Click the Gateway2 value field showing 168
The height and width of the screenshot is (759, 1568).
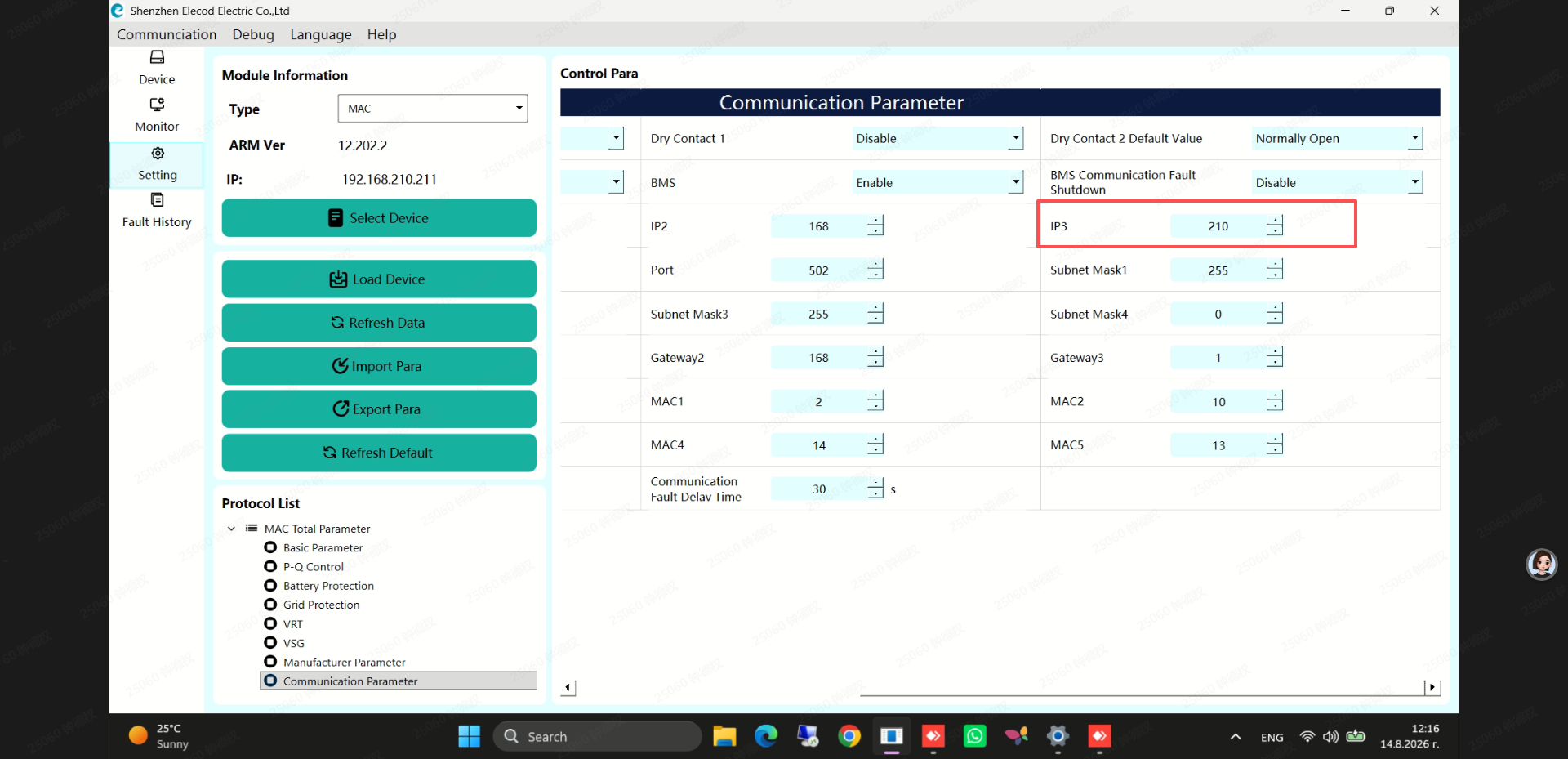pyautogui.click(x=818, y=357)
